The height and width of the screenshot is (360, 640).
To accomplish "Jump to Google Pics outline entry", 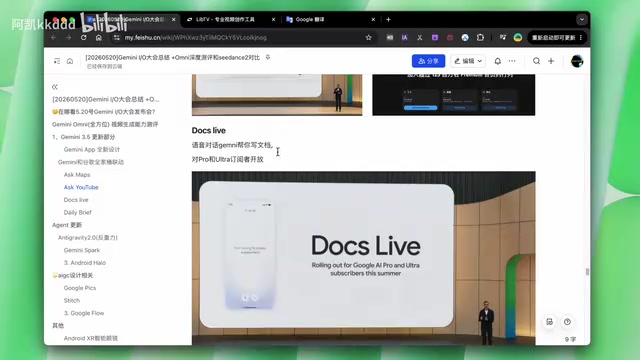I will click(x=80, y=288).
